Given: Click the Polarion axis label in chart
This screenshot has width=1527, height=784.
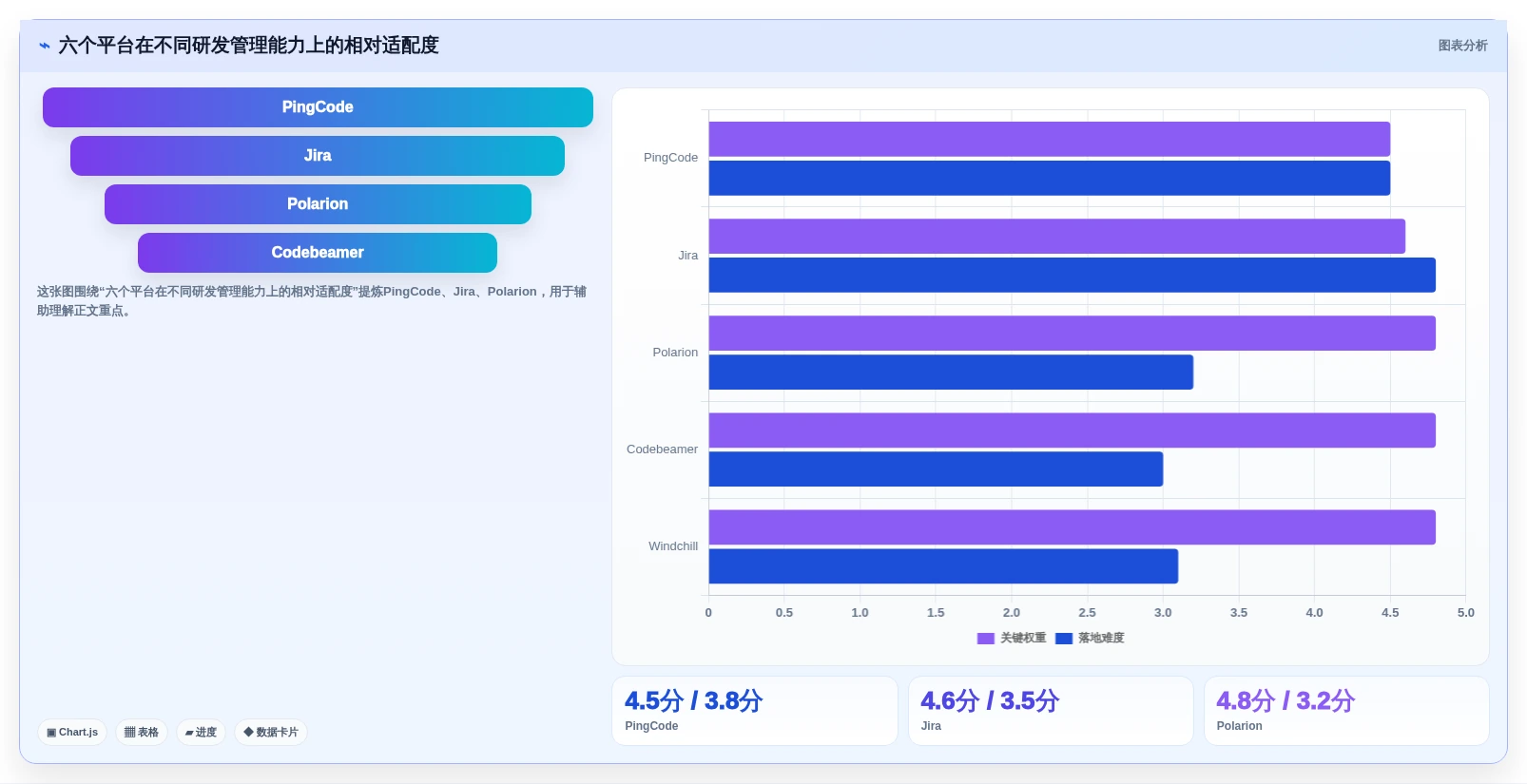Looking at the screenshot, I should 675,353.
